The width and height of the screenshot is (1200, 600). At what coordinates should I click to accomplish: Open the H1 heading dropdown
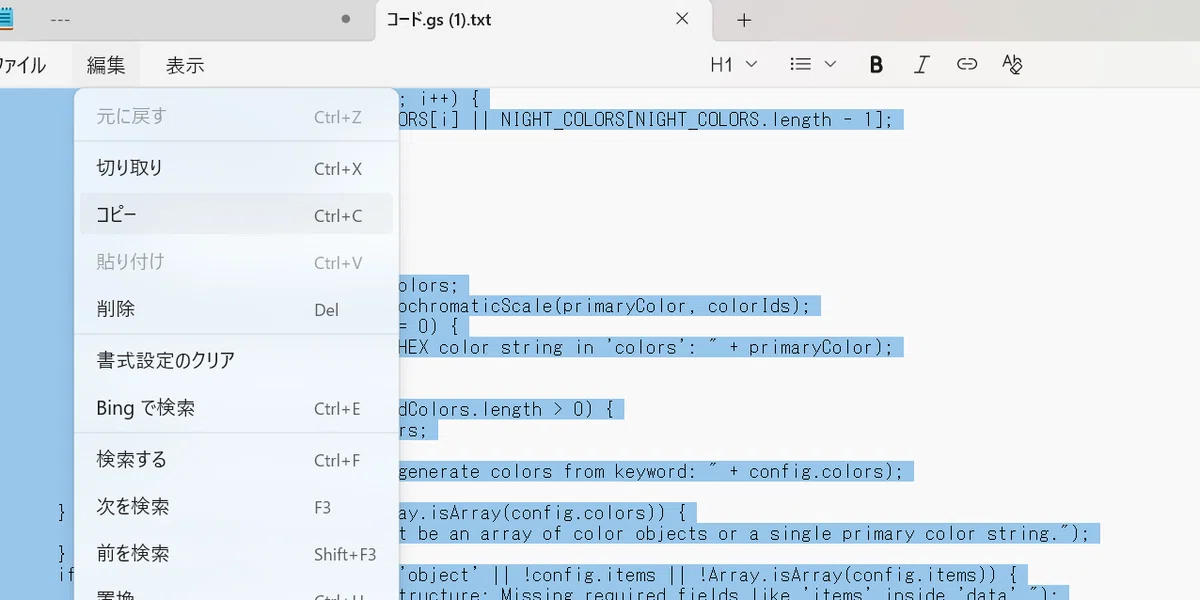pyautogui.click(x=734, y=65)
